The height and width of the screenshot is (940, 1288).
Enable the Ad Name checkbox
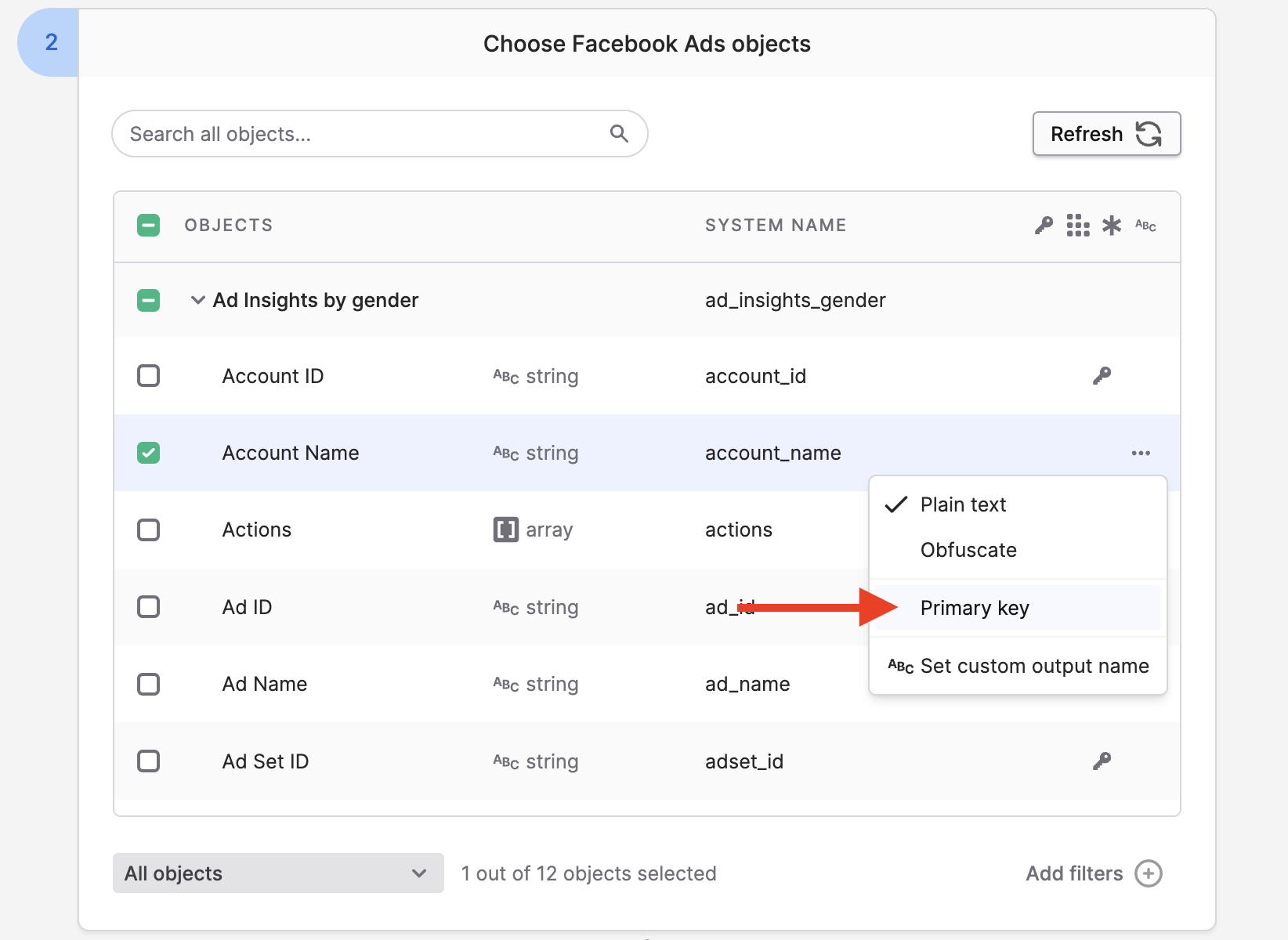click(x=149, y=684)
